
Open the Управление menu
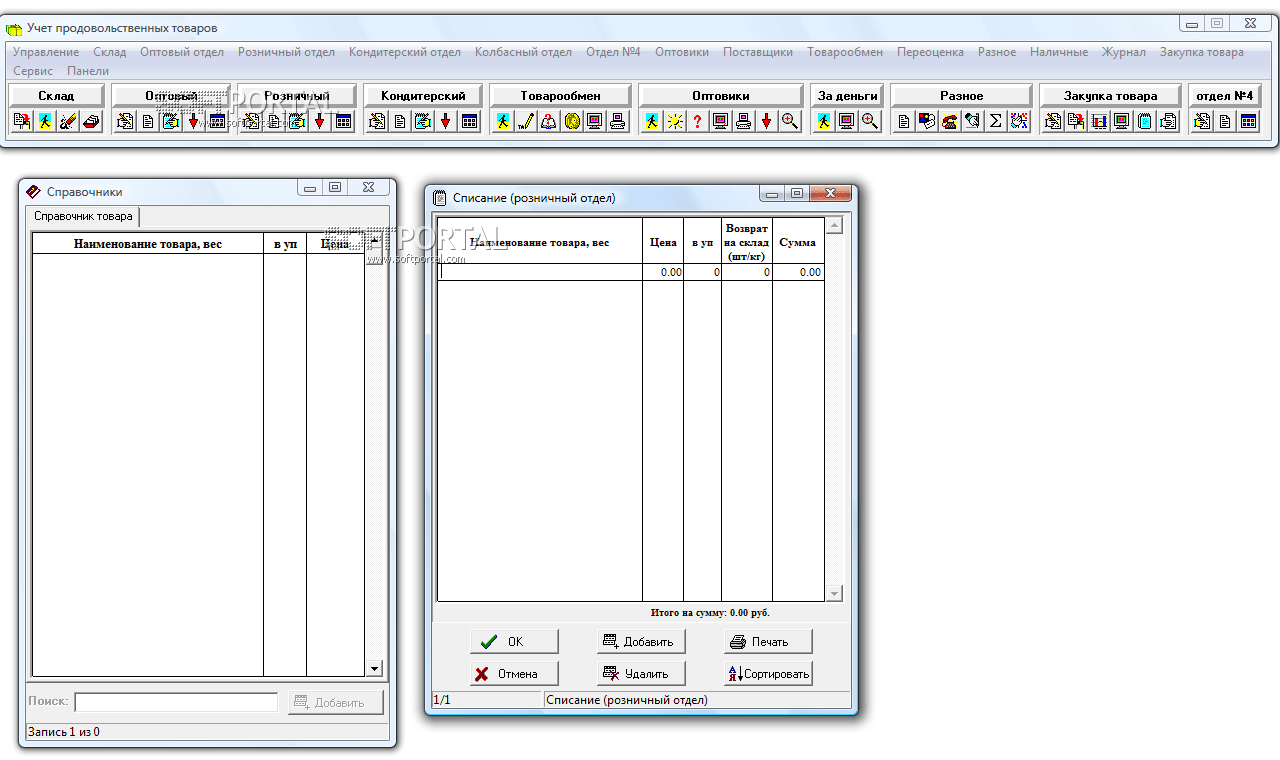46,52
